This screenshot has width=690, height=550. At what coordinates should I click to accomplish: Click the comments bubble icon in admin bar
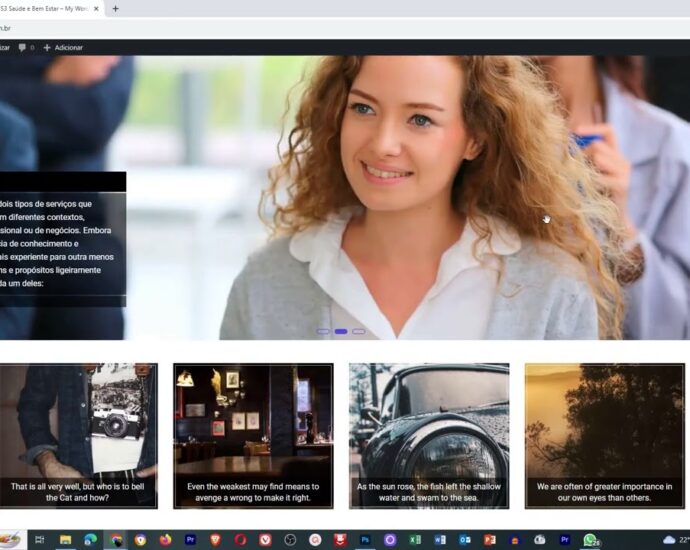coord(23,47)
